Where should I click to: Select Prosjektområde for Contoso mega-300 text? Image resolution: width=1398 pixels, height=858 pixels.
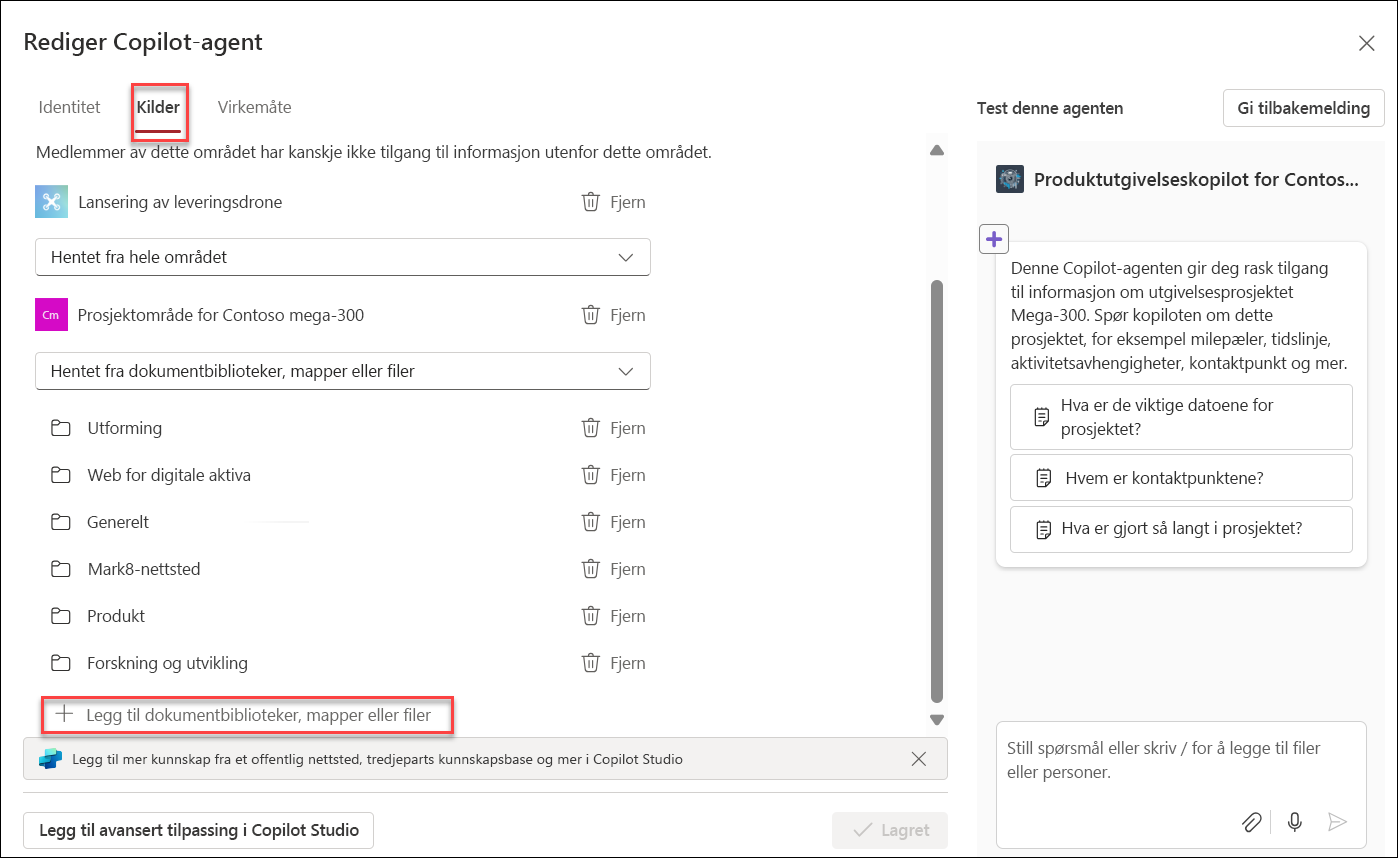tap(221, 315)
